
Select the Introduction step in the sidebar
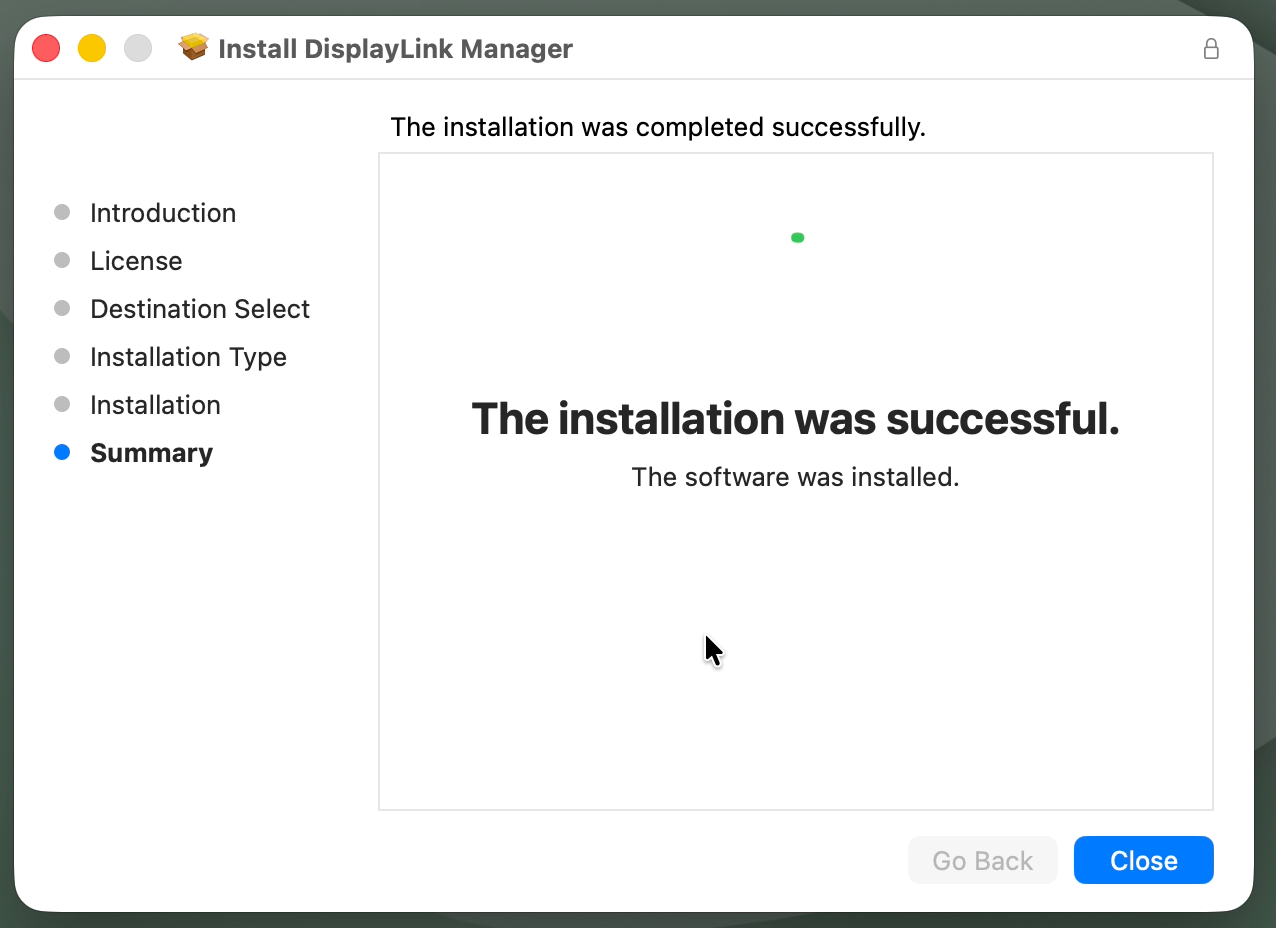(x=163, y=212)
